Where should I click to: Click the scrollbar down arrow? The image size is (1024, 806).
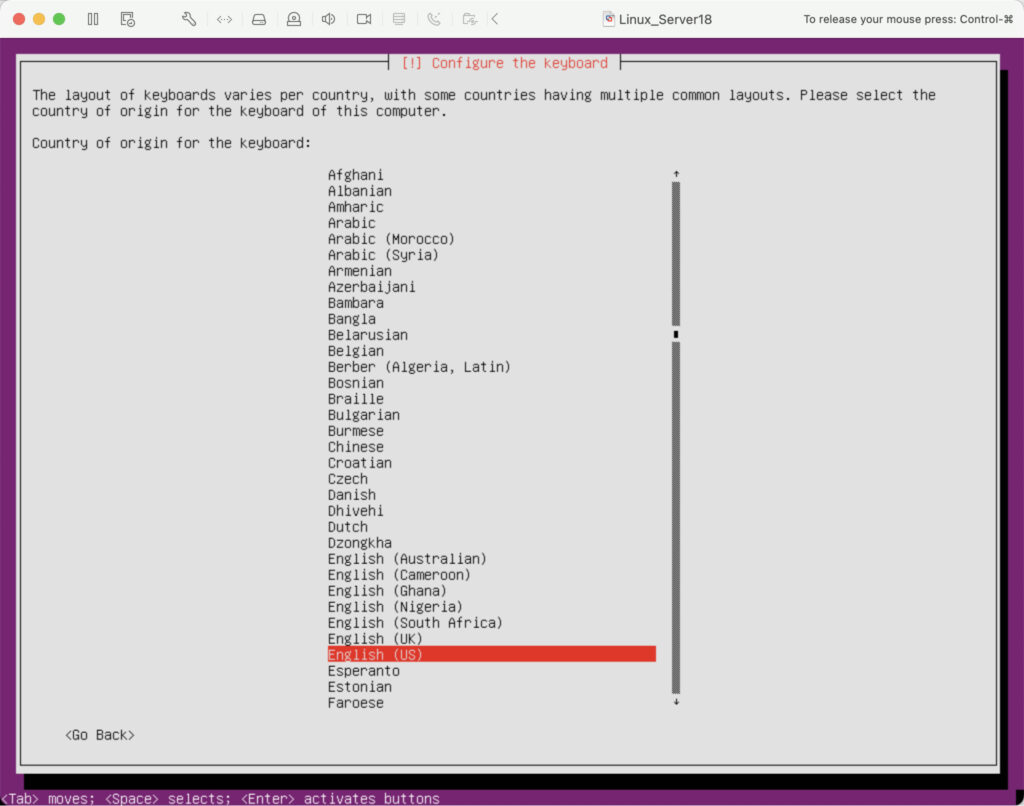[x=676, y=702]
